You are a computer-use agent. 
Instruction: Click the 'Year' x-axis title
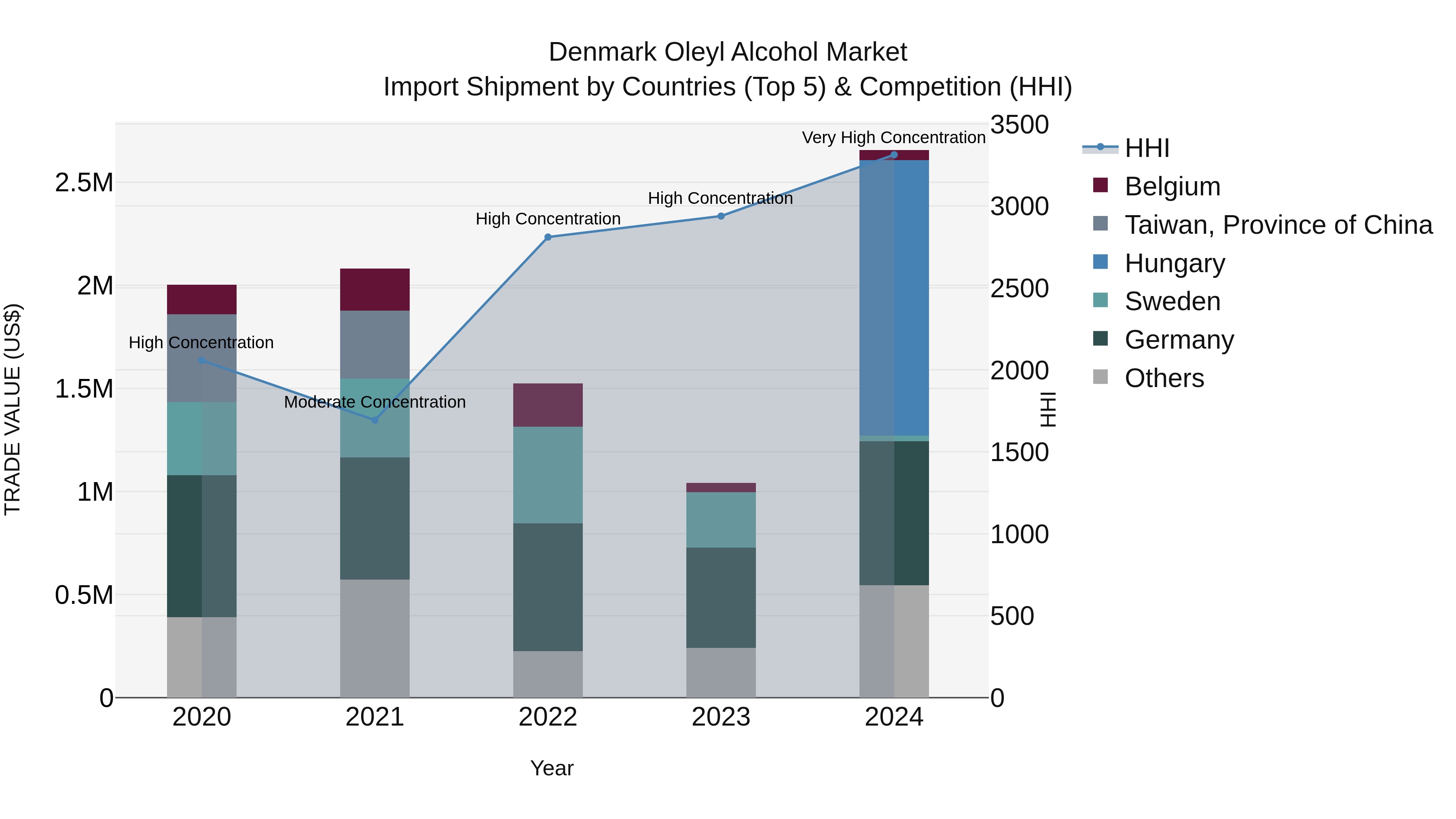click(x=552, y=768)
